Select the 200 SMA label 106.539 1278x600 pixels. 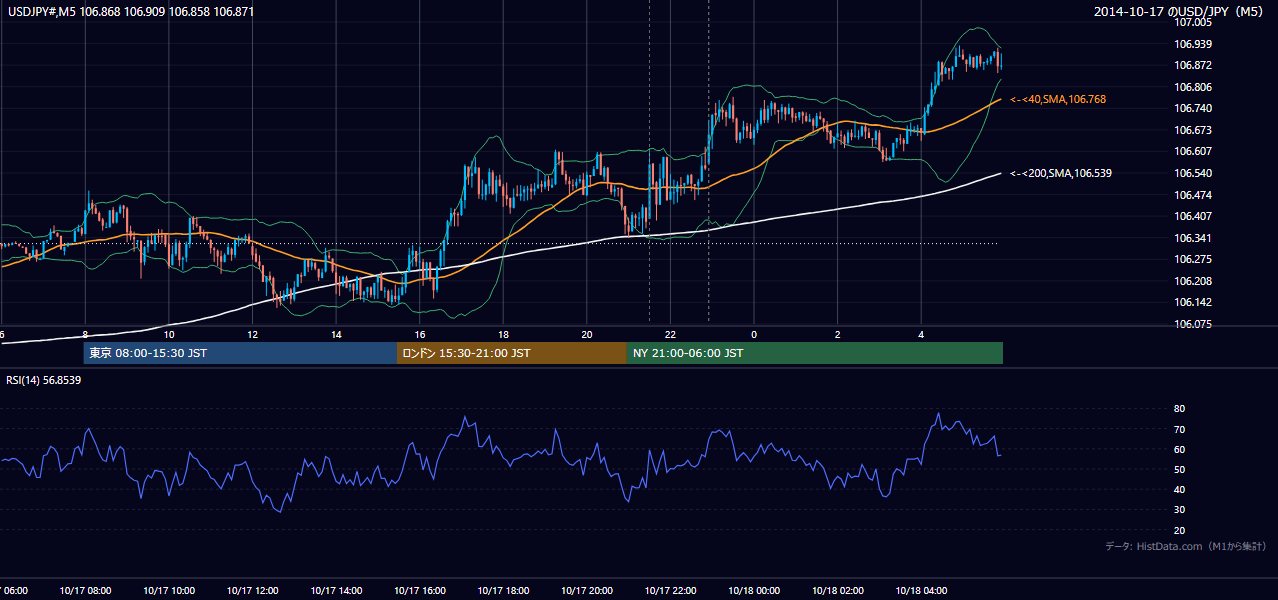click(x=1061, y=173)
